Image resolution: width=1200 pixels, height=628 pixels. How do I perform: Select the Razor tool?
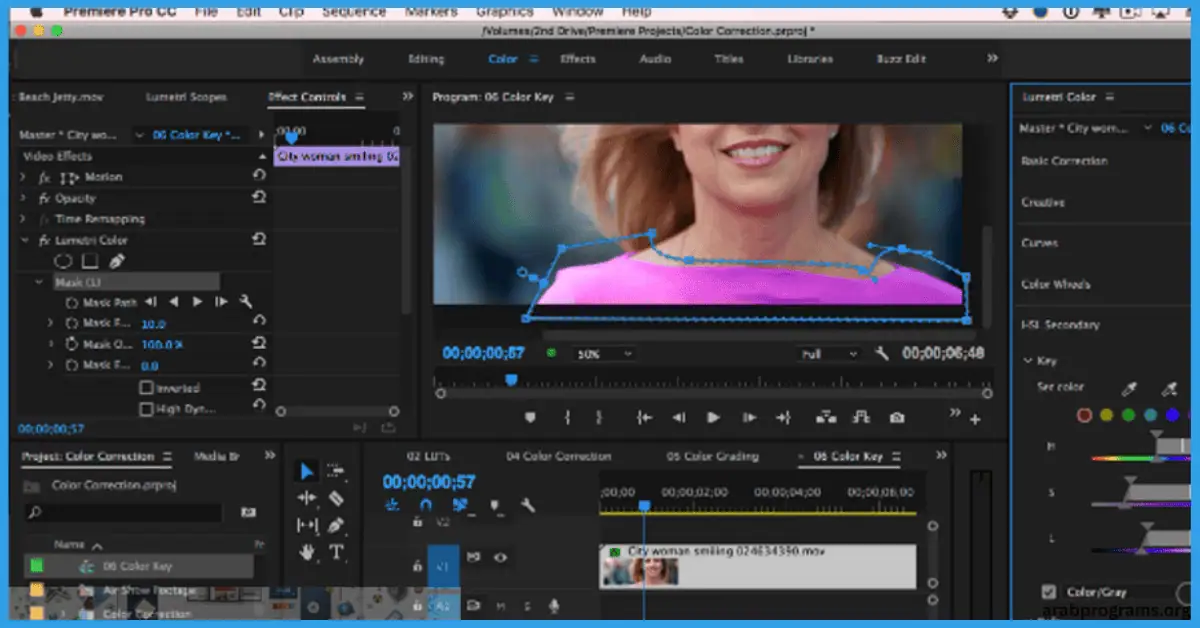(x=336, y=498)
